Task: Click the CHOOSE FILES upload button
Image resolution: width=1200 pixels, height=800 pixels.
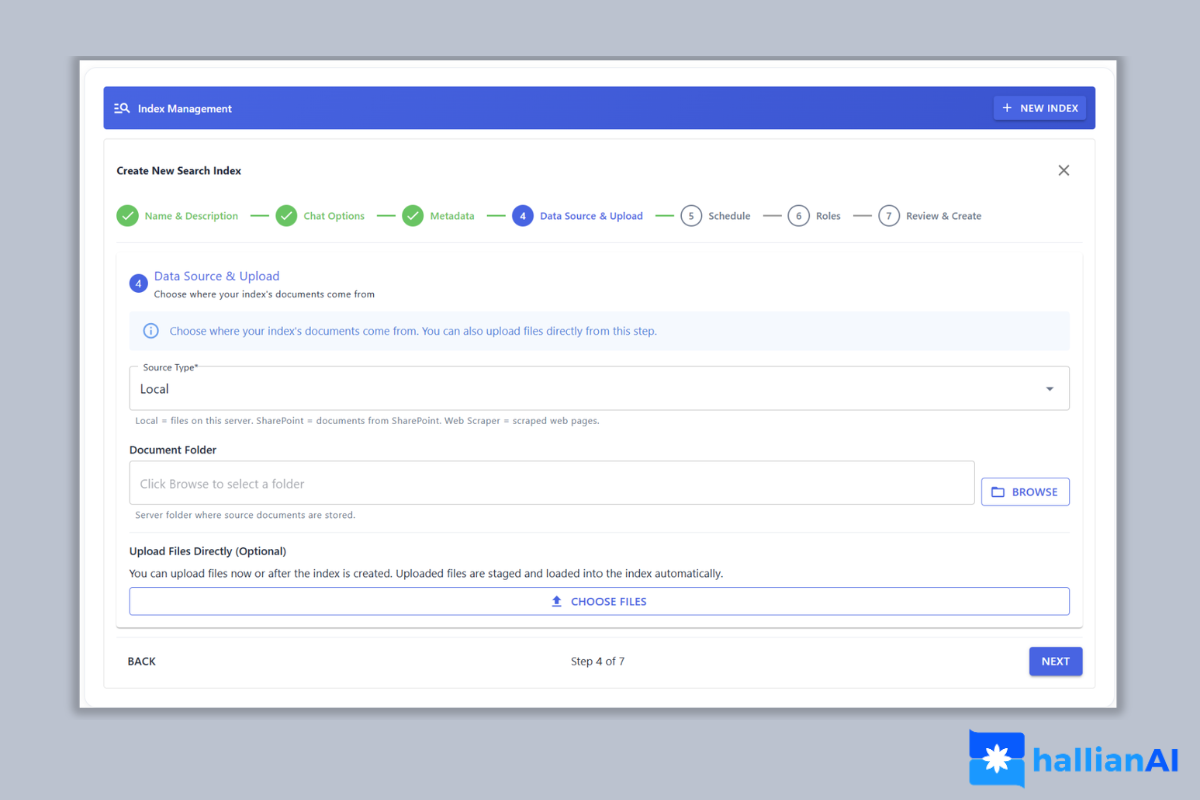Action: pyautogui.click(x=599, y=602)
